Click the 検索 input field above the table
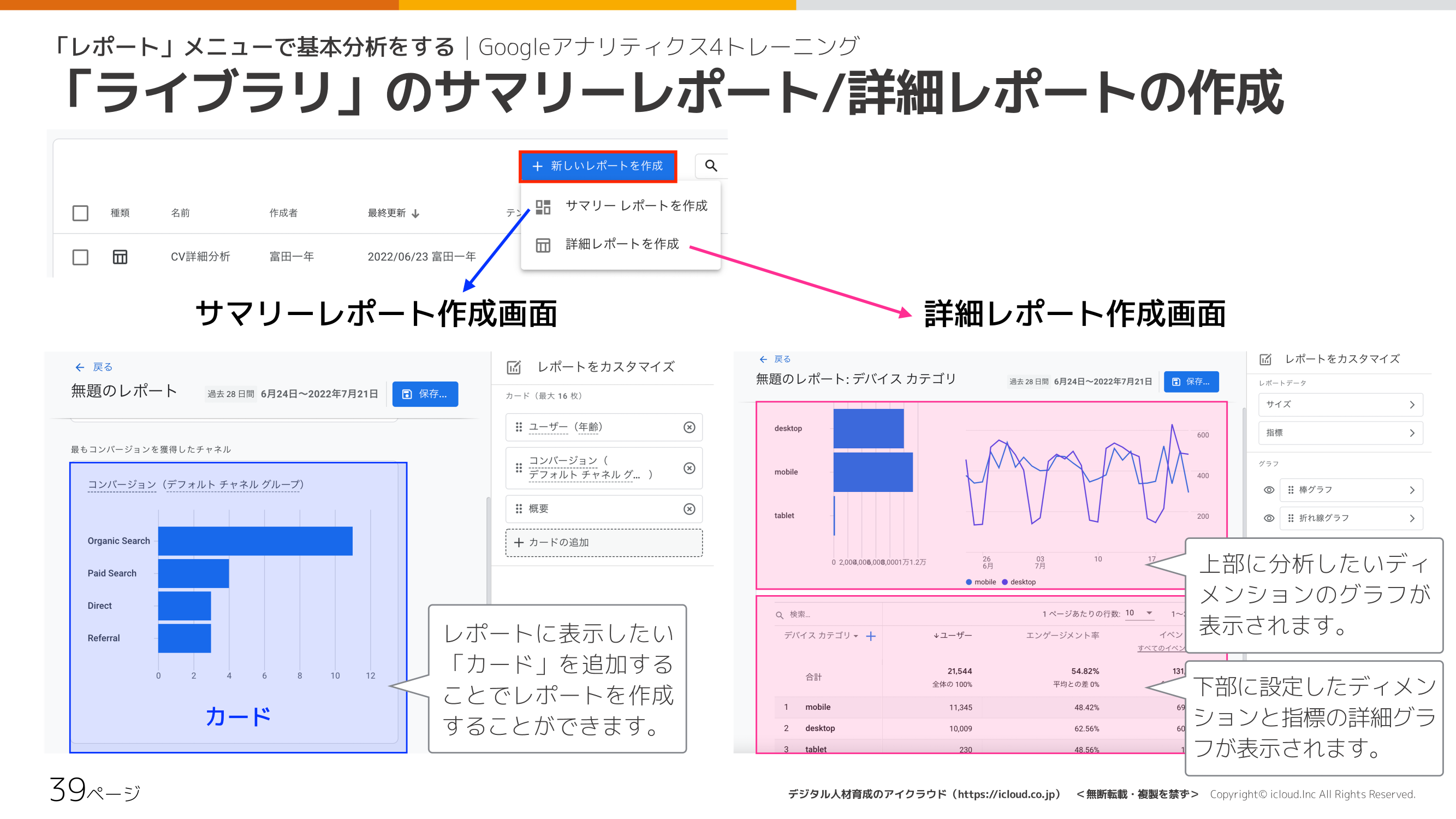Image resolution: width=1456 pixels, height=819 pixels. [800, 614]
